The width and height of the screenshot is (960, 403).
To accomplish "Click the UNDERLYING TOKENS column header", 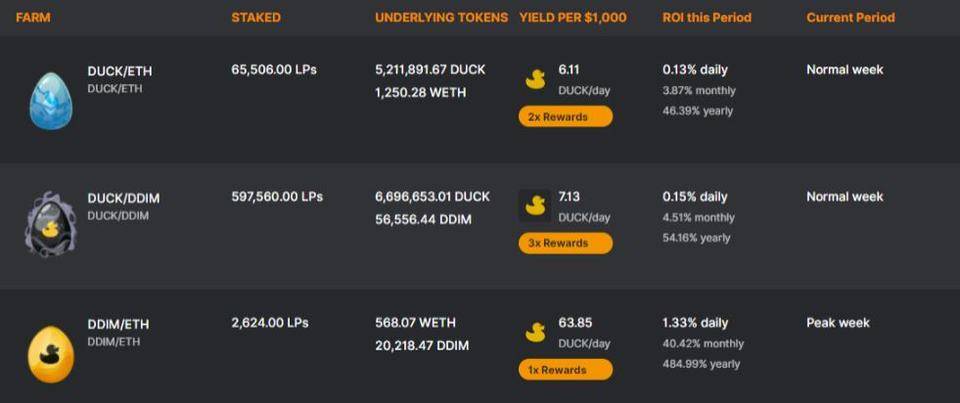I will [441, 17].
